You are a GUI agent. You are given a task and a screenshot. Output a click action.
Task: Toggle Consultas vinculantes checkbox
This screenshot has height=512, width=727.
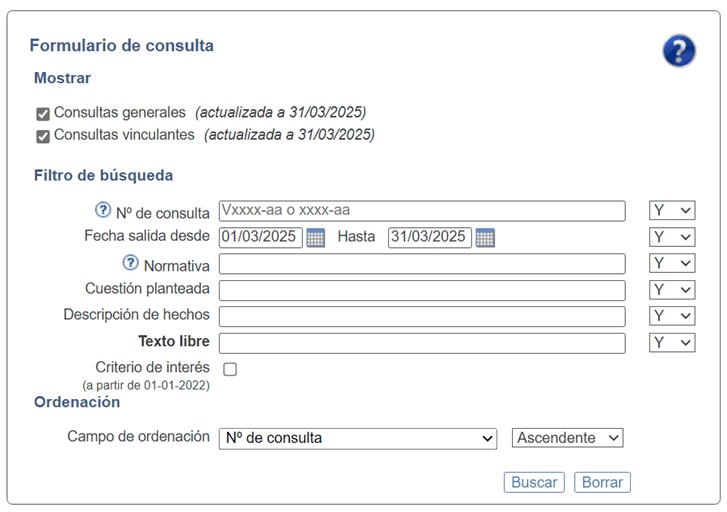point(43,135)
